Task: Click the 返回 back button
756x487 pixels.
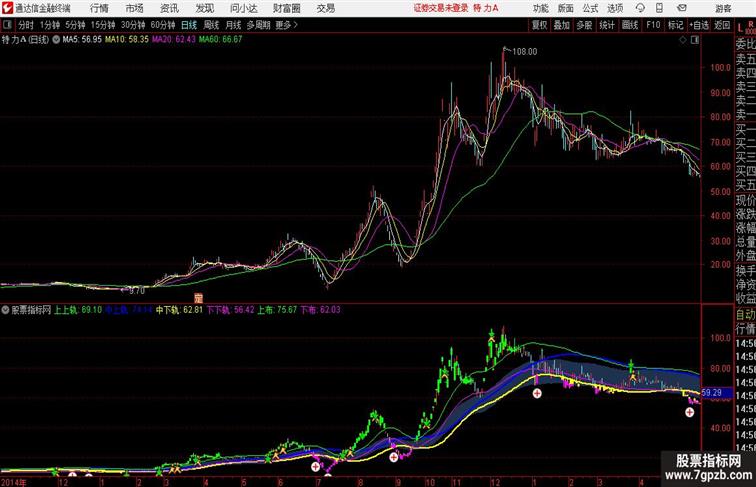Action: click(722, 25)
